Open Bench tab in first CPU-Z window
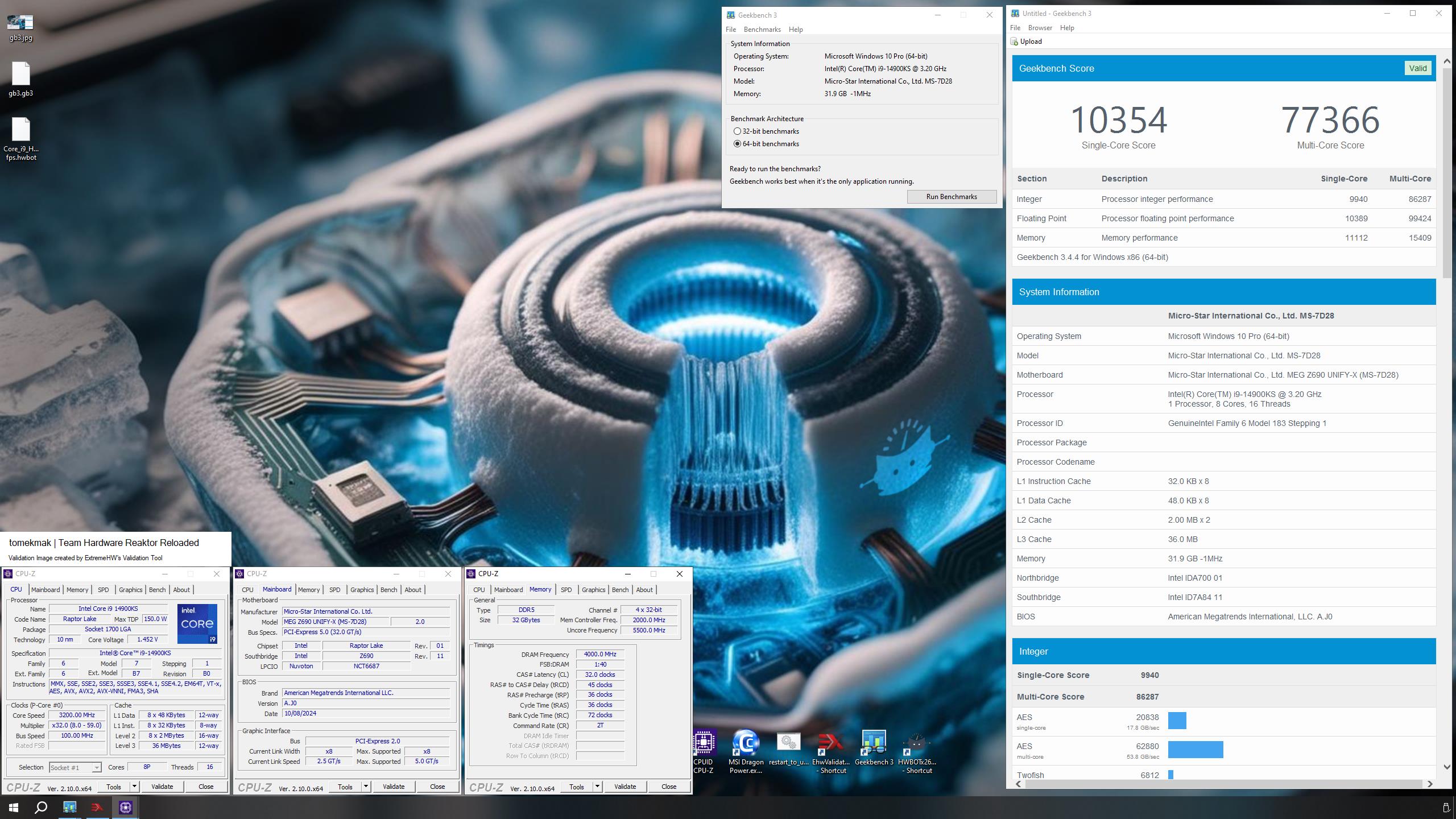The image size is (1456, 819). [157, 590]
